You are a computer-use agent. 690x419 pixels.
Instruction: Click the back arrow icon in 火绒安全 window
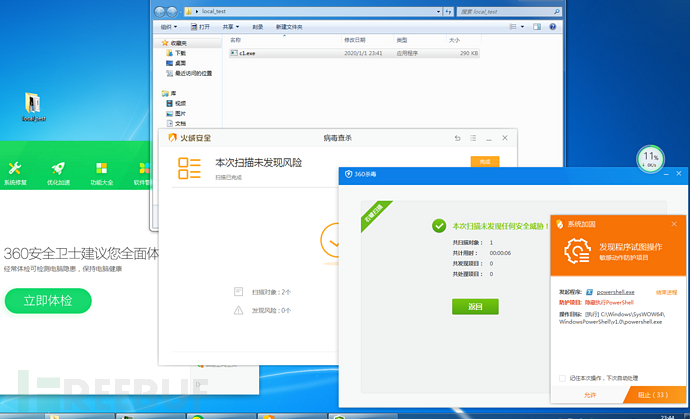click(x=458, y=138)
